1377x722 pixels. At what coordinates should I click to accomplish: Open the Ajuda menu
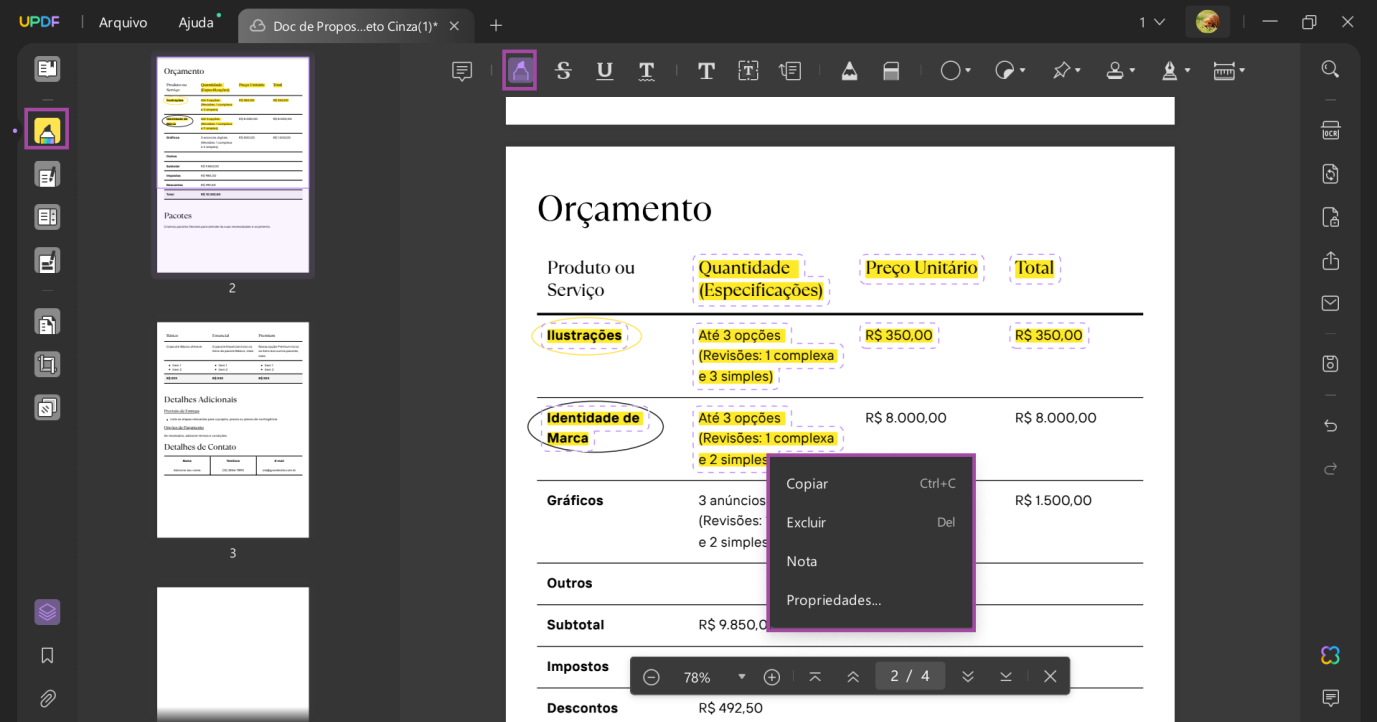[x=196, y=22]
